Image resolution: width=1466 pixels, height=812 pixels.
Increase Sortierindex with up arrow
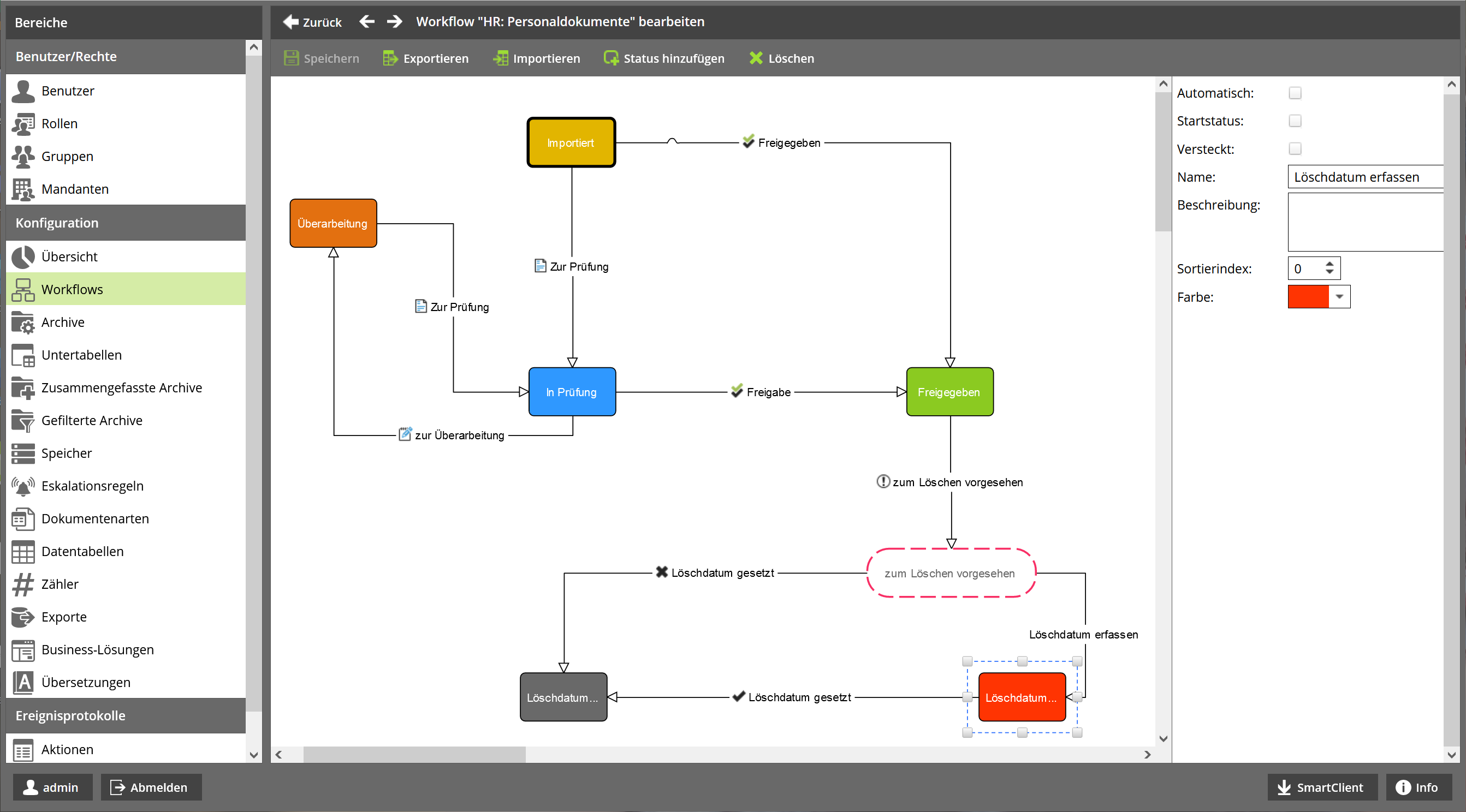(1330, 264)
